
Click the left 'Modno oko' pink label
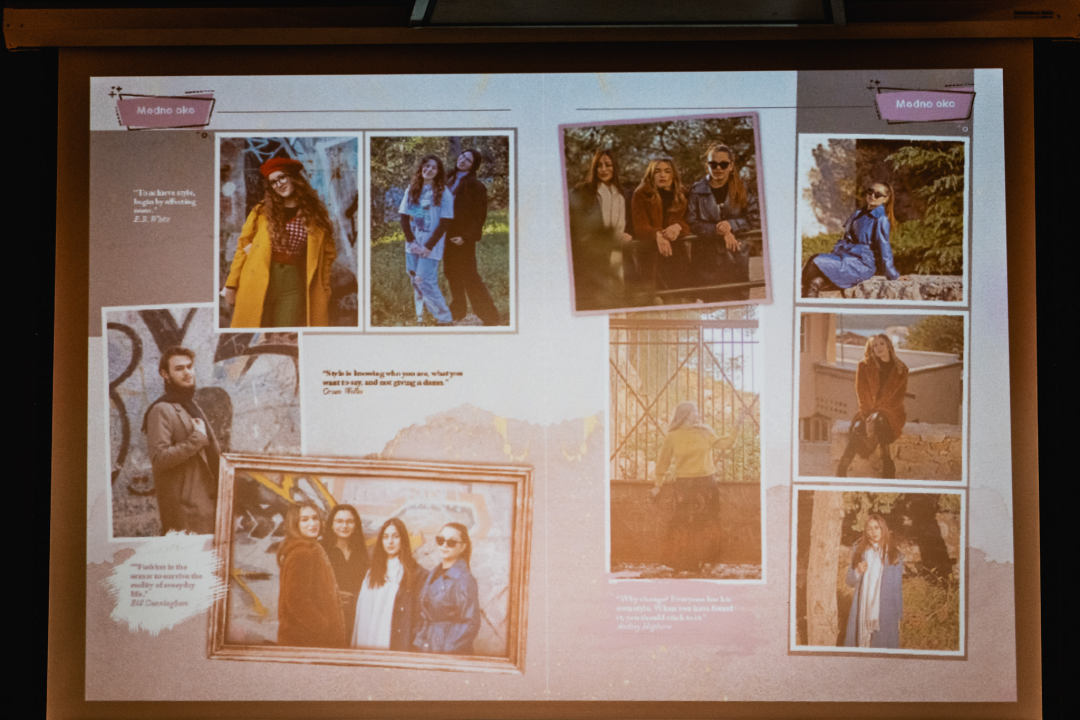(x=165, y=110)
